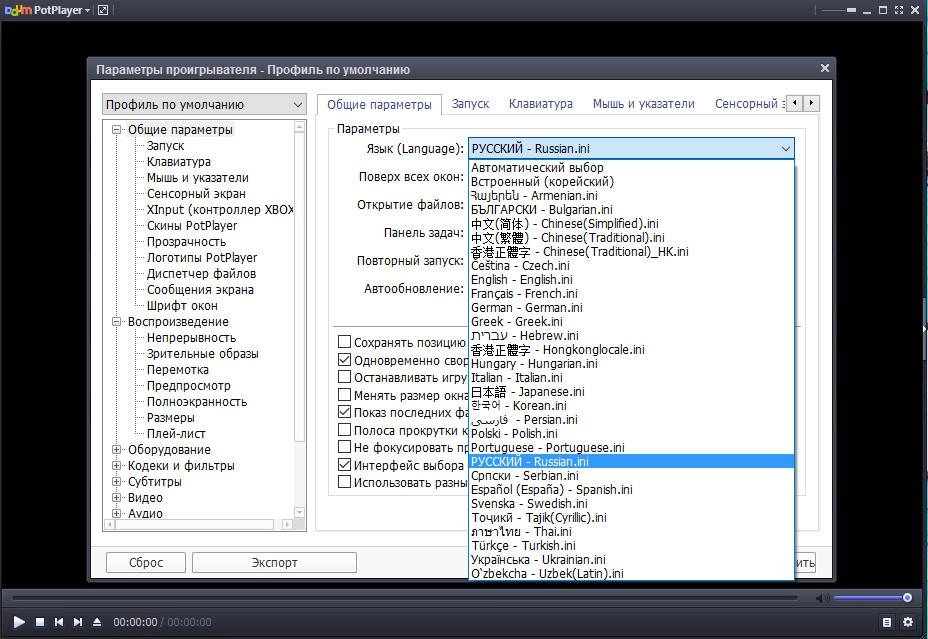Image resolution: width=928 pixels, height=639 pixels.
Task: Toggle Не фокусировать checkbox
Action: pos(344,446)
